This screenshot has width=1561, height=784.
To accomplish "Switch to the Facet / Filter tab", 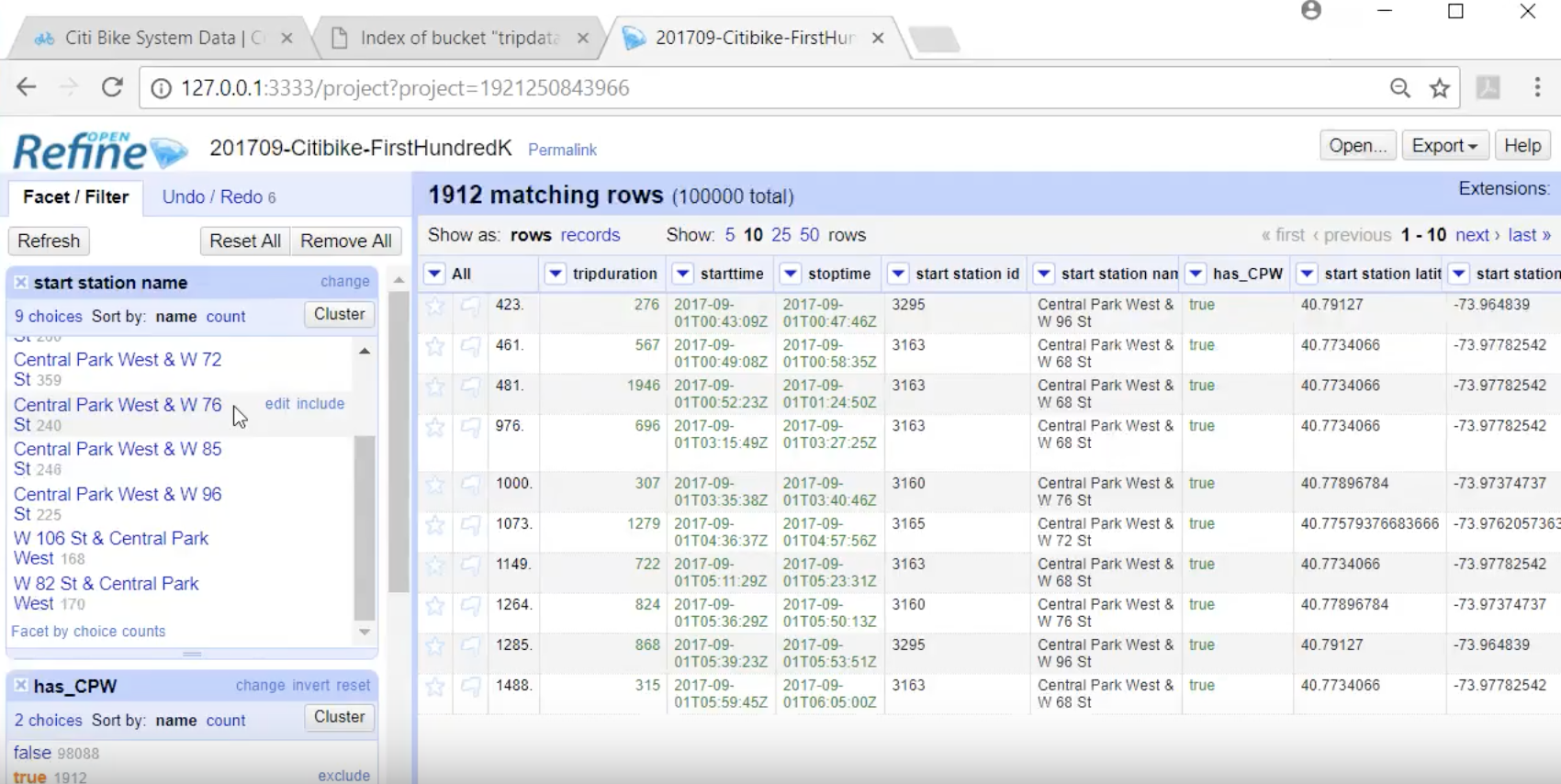I will (76, 197).
